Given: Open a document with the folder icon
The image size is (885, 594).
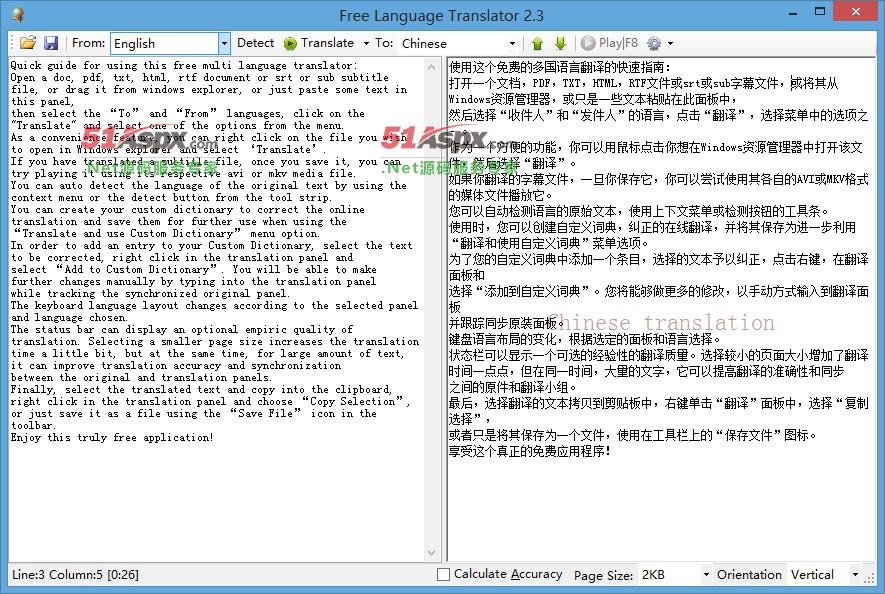Looking at the screenshot, I should click(x=28, y=43).
